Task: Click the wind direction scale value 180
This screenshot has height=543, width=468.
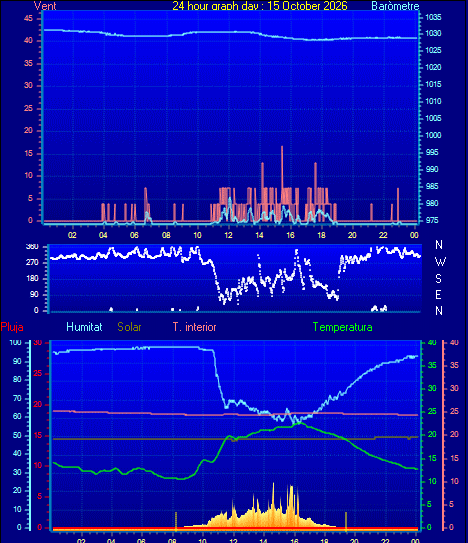Action: [32, 278]
